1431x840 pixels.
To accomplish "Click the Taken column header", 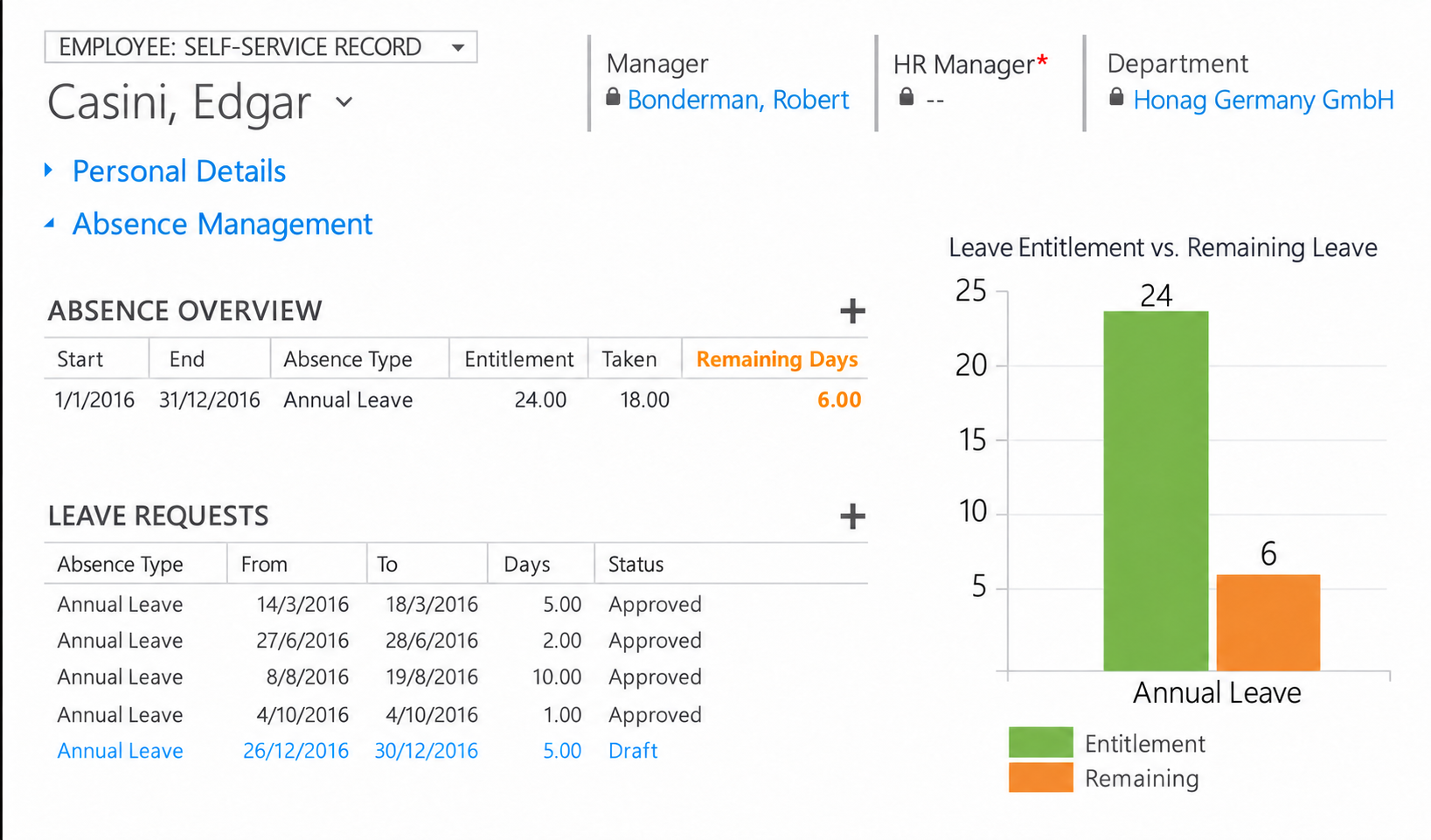I will [629, 359].
